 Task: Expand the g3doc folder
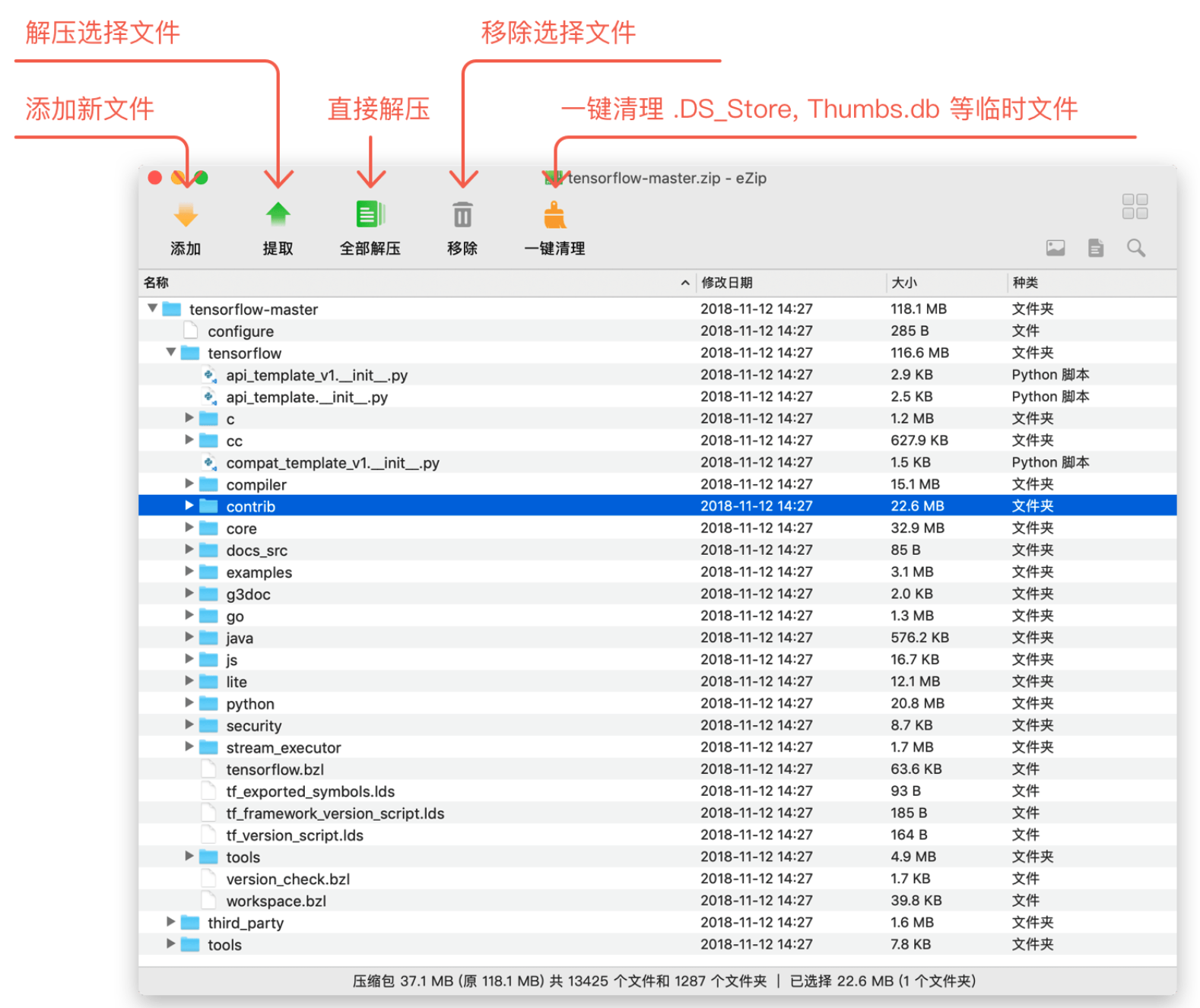(x=189, y=594)
